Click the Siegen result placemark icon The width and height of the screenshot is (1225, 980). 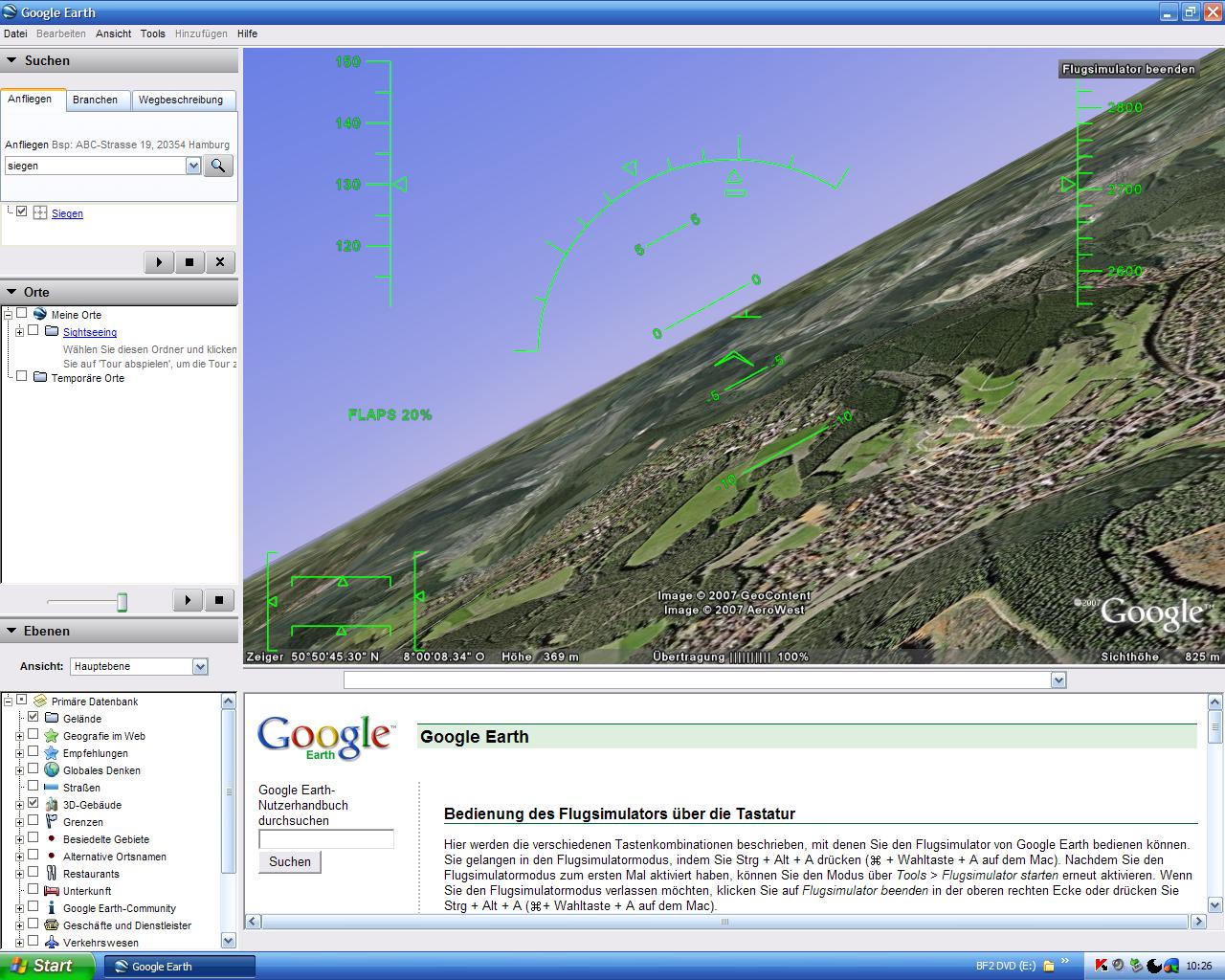[x=40, y=212]
